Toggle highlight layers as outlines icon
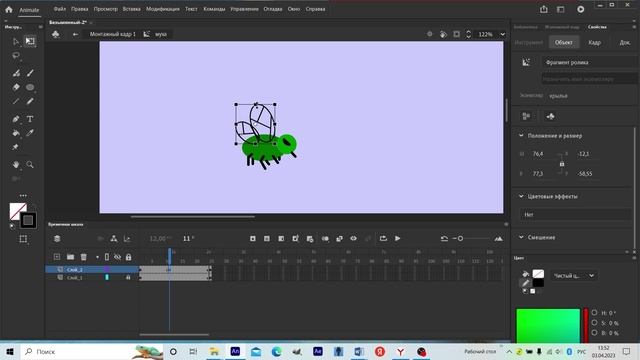 click(107, 257)
